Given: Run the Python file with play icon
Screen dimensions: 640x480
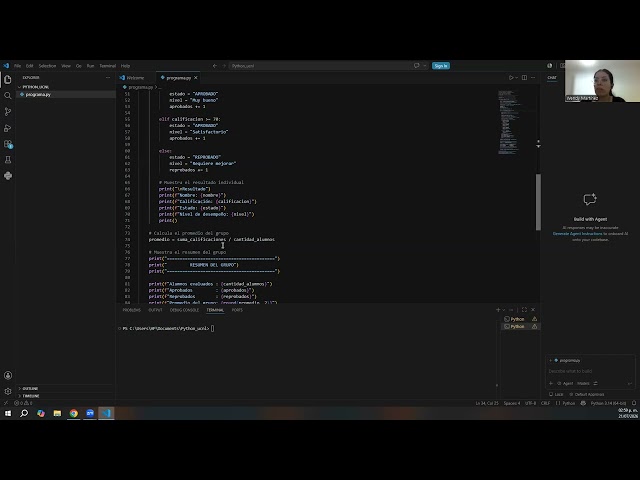Looking at the screenshot, I should click(511, 78).
